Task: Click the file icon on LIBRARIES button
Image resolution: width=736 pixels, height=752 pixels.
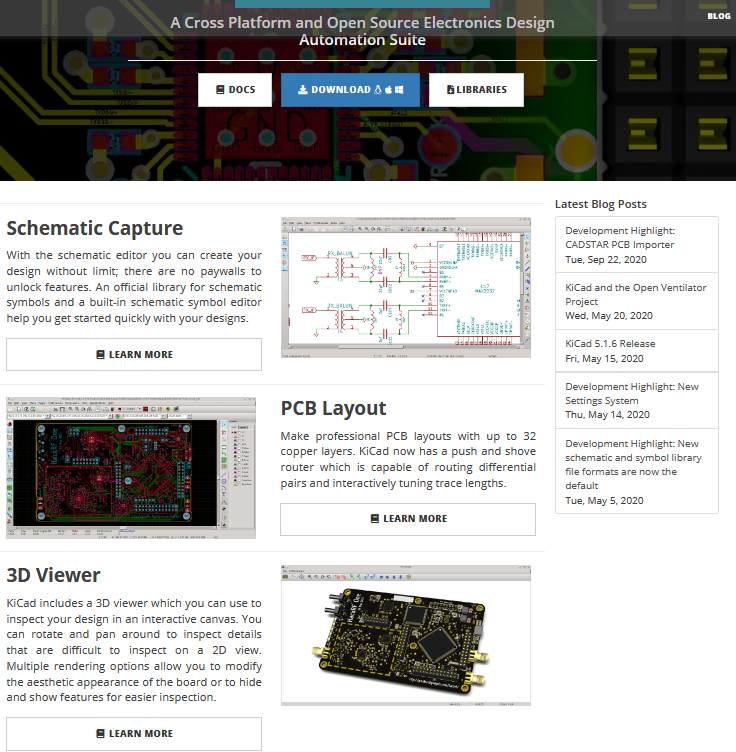Action: coord(450,90)
